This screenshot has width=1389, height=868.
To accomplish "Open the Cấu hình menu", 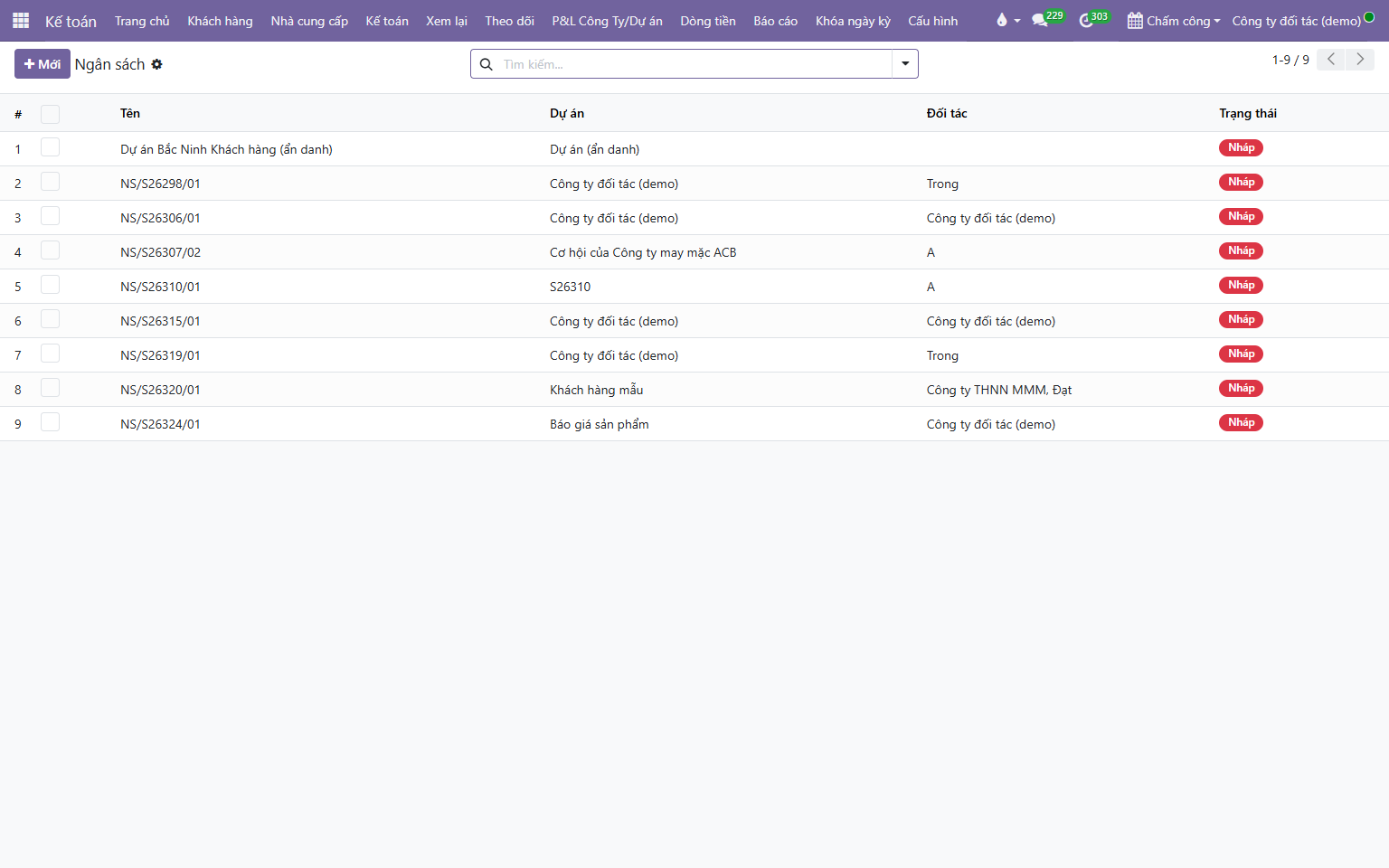I will coord(933,21).
